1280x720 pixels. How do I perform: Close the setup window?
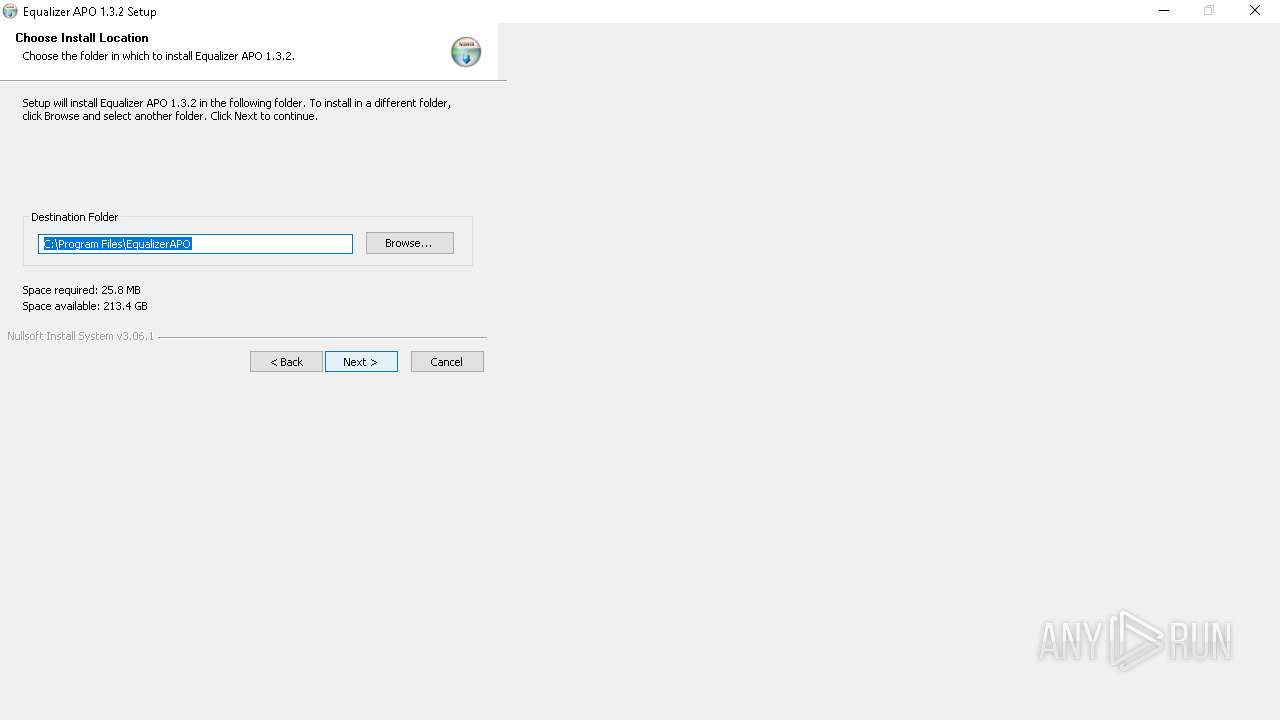pos(1255,11)
